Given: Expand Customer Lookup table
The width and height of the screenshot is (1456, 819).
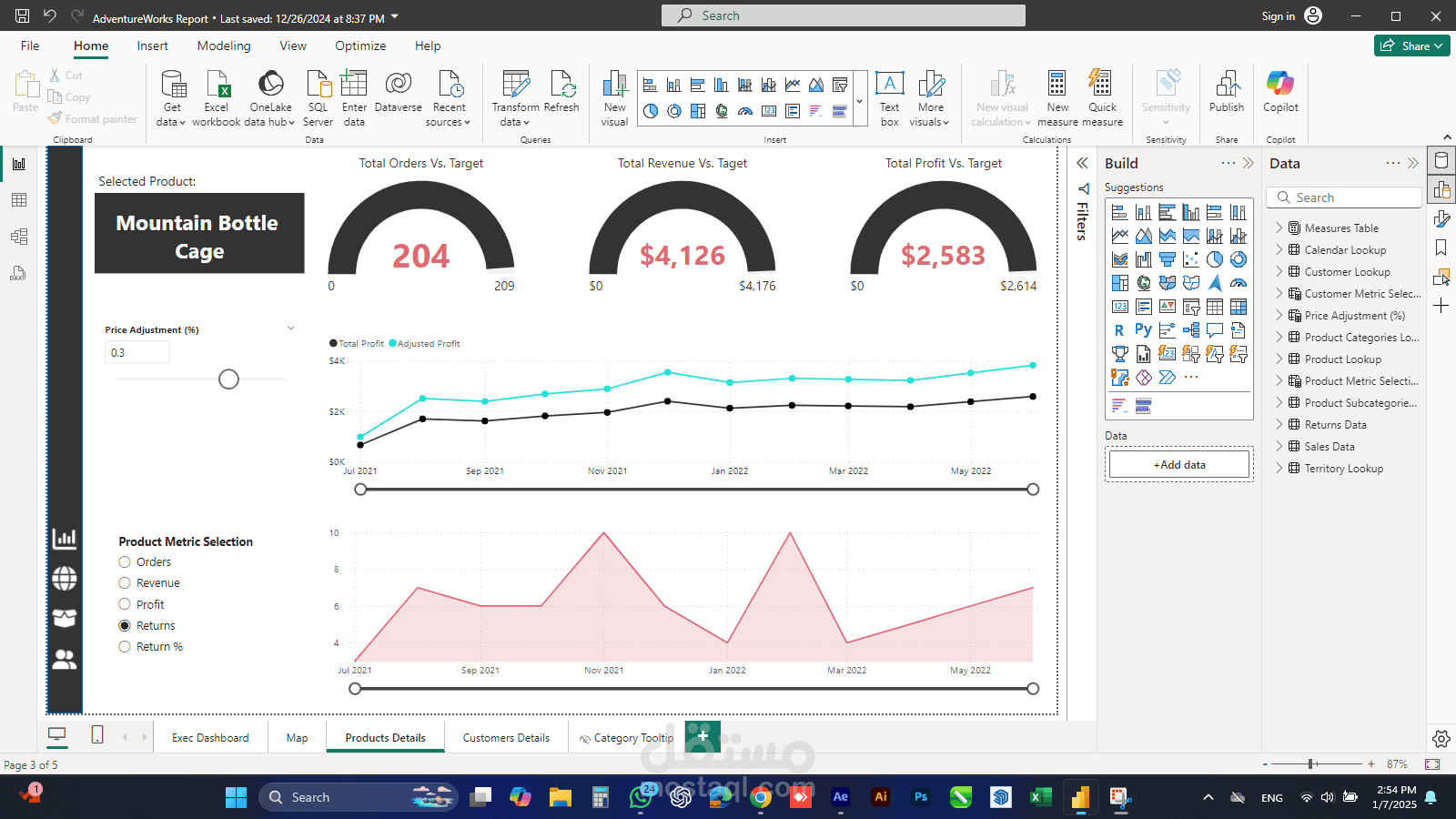Looking at the screenshot, I should coord(1279,272).
